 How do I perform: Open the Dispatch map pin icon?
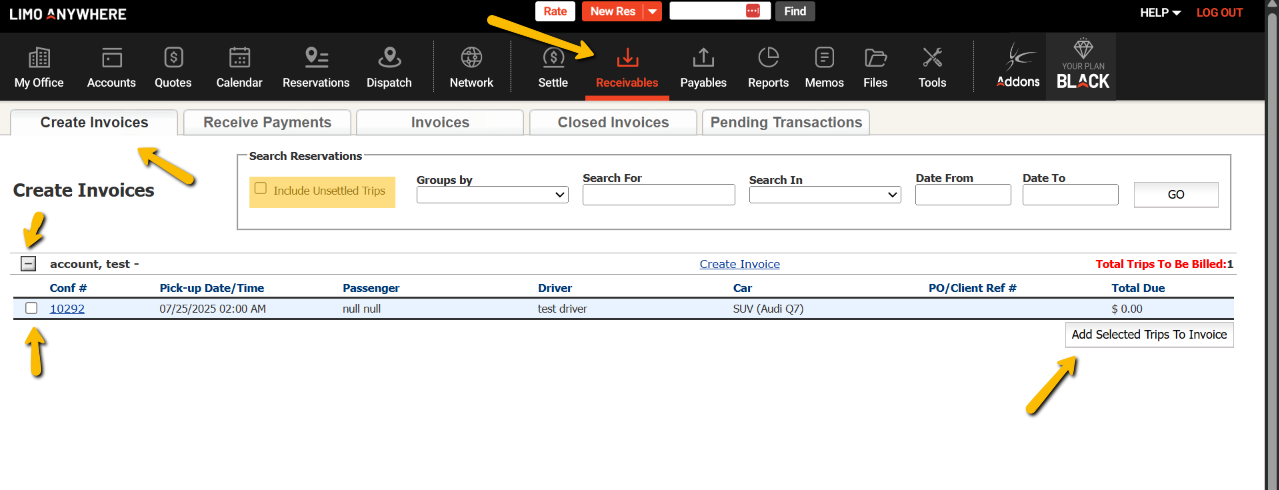[x=389, y=58]
